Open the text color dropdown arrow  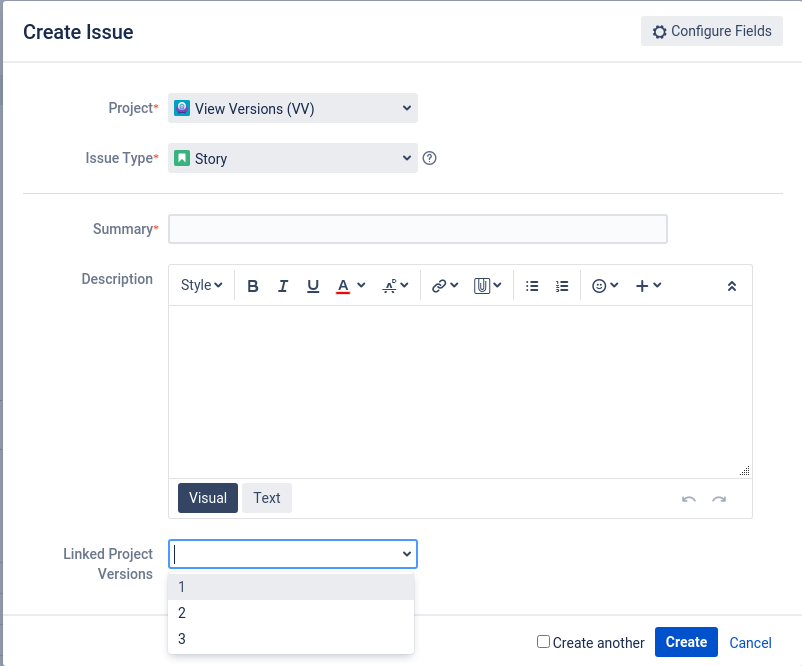point(361,285)
